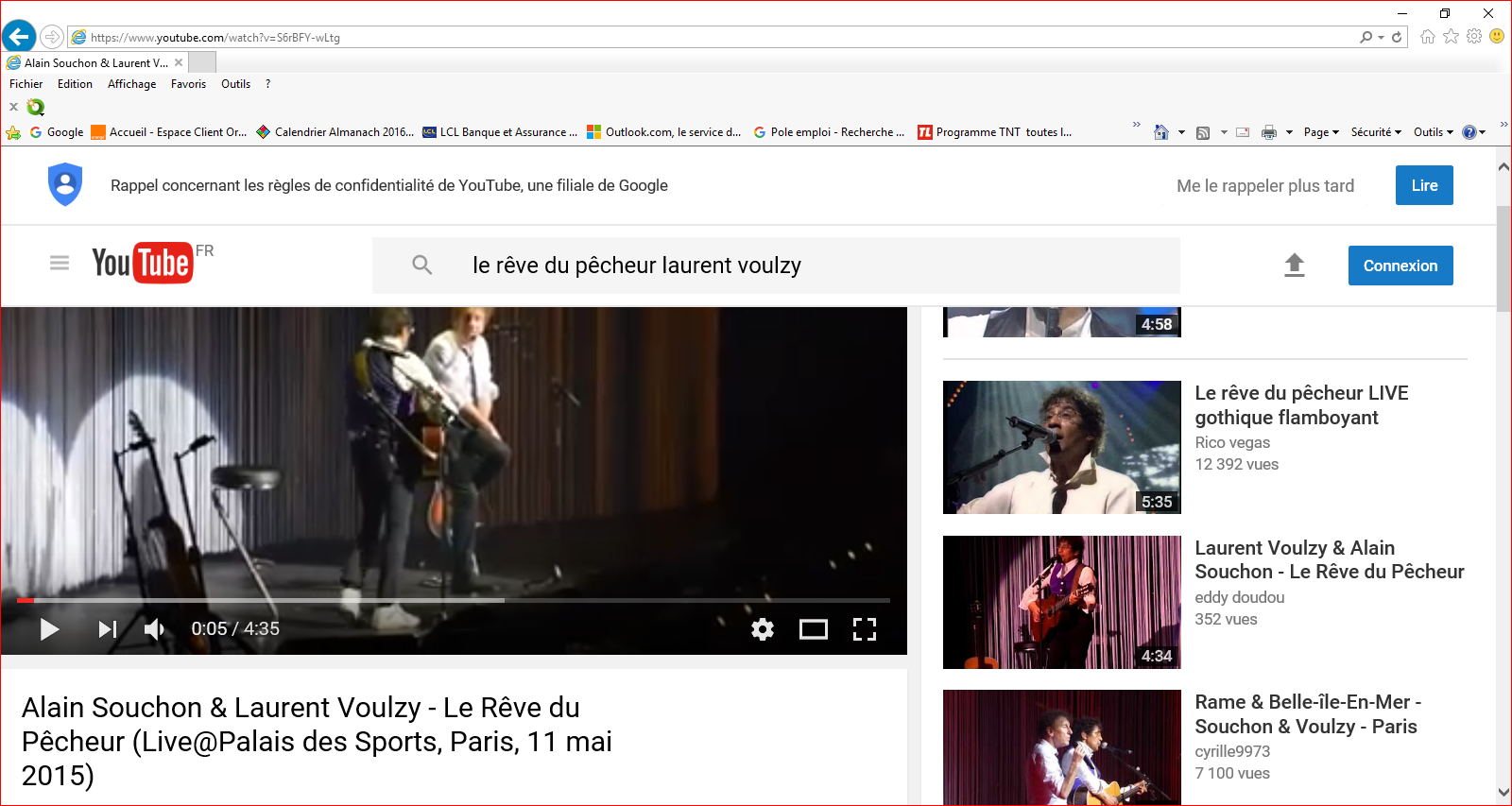Click the green circular add-on toolbar icon
The image size is (1512, 806).
(36, 107)
